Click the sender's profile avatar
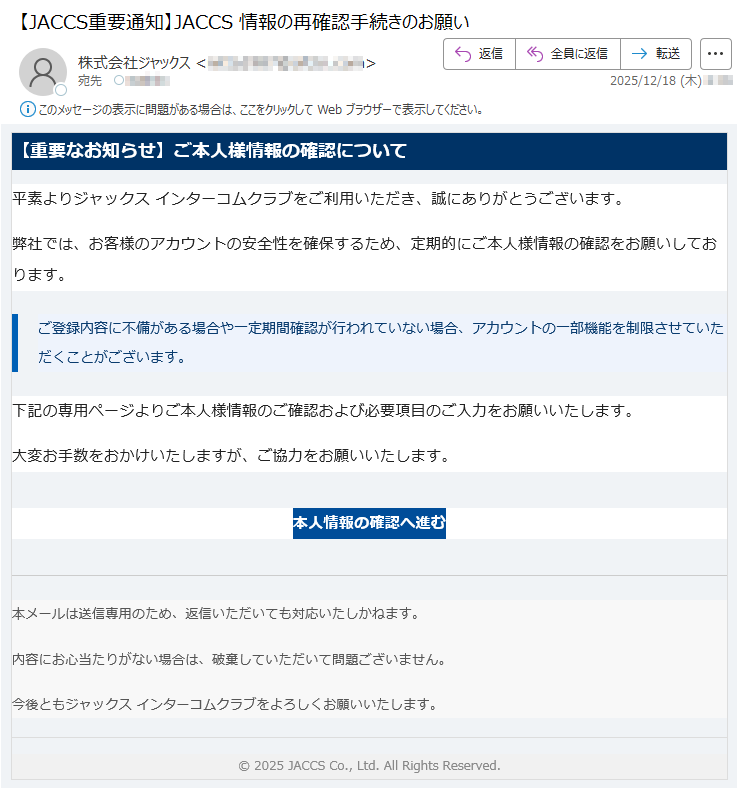 42,70
